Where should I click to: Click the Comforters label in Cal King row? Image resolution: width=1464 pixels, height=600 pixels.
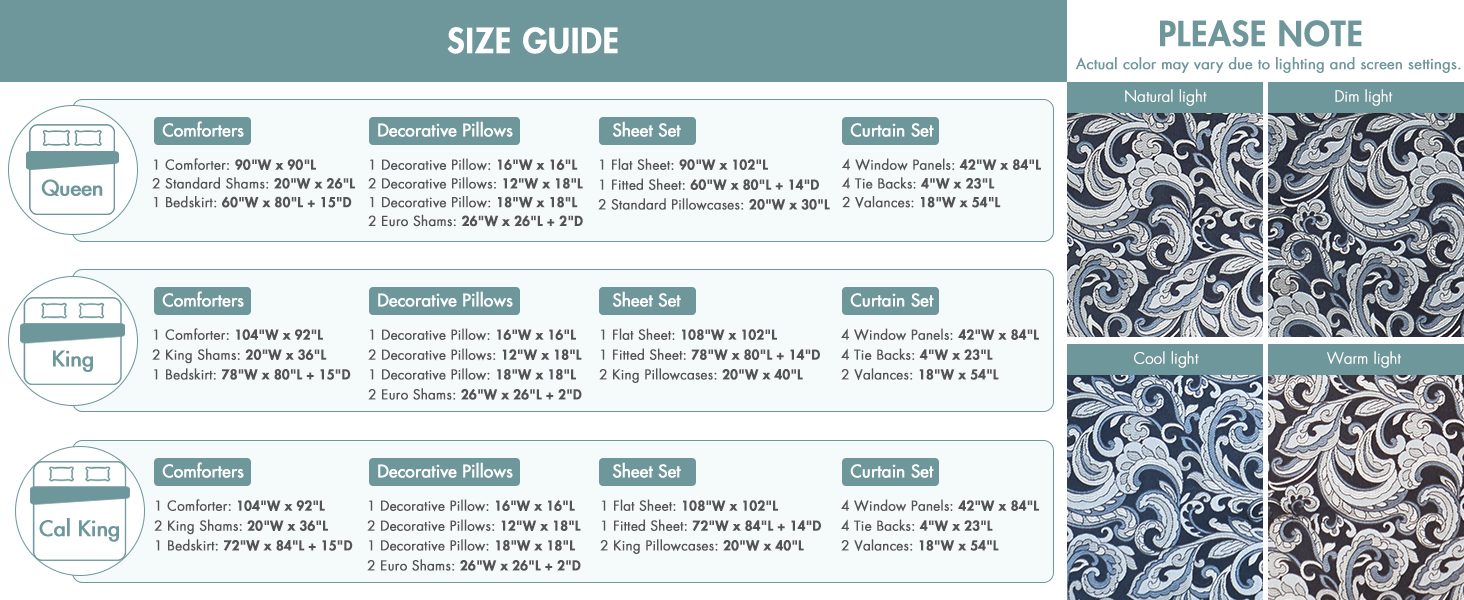pyautogui.click(x=202, y=472)
